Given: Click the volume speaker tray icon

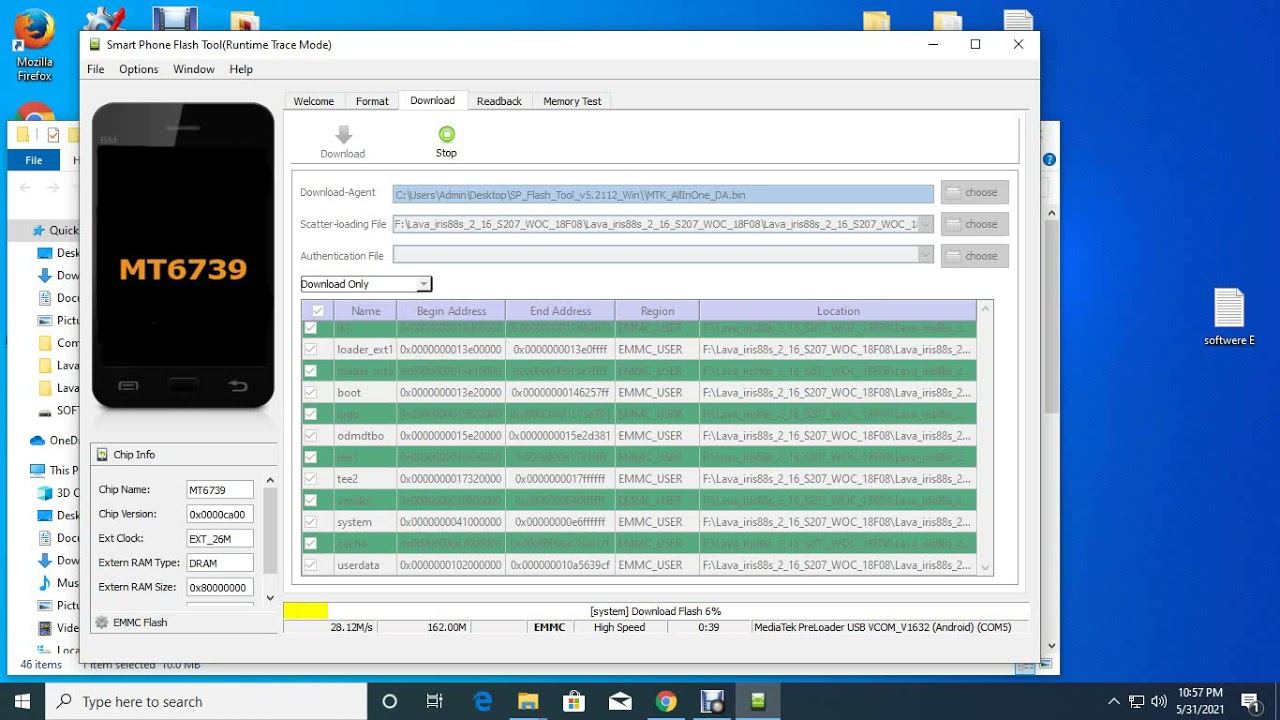Looking at the screenshot, I should point(1160,701).
